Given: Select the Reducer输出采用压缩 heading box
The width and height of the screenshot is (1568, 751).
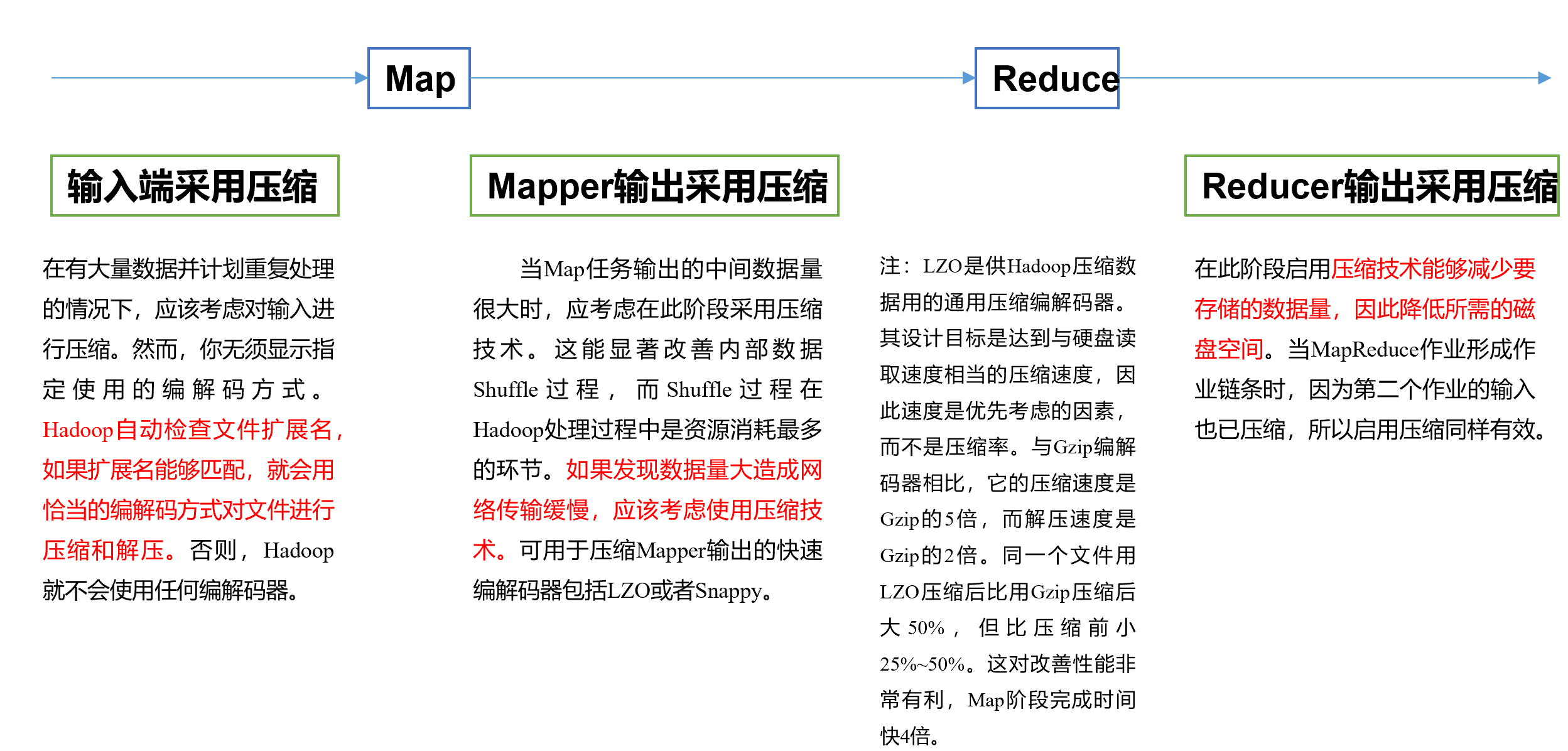Looking at the screenshot, I should 1371,186.
